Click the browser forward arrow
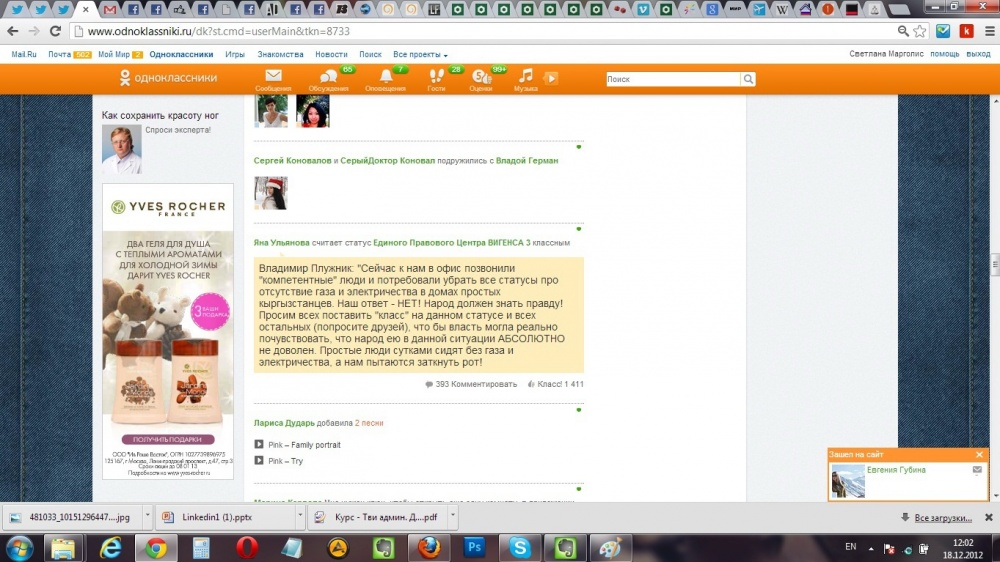 click(x=34, y=31)
